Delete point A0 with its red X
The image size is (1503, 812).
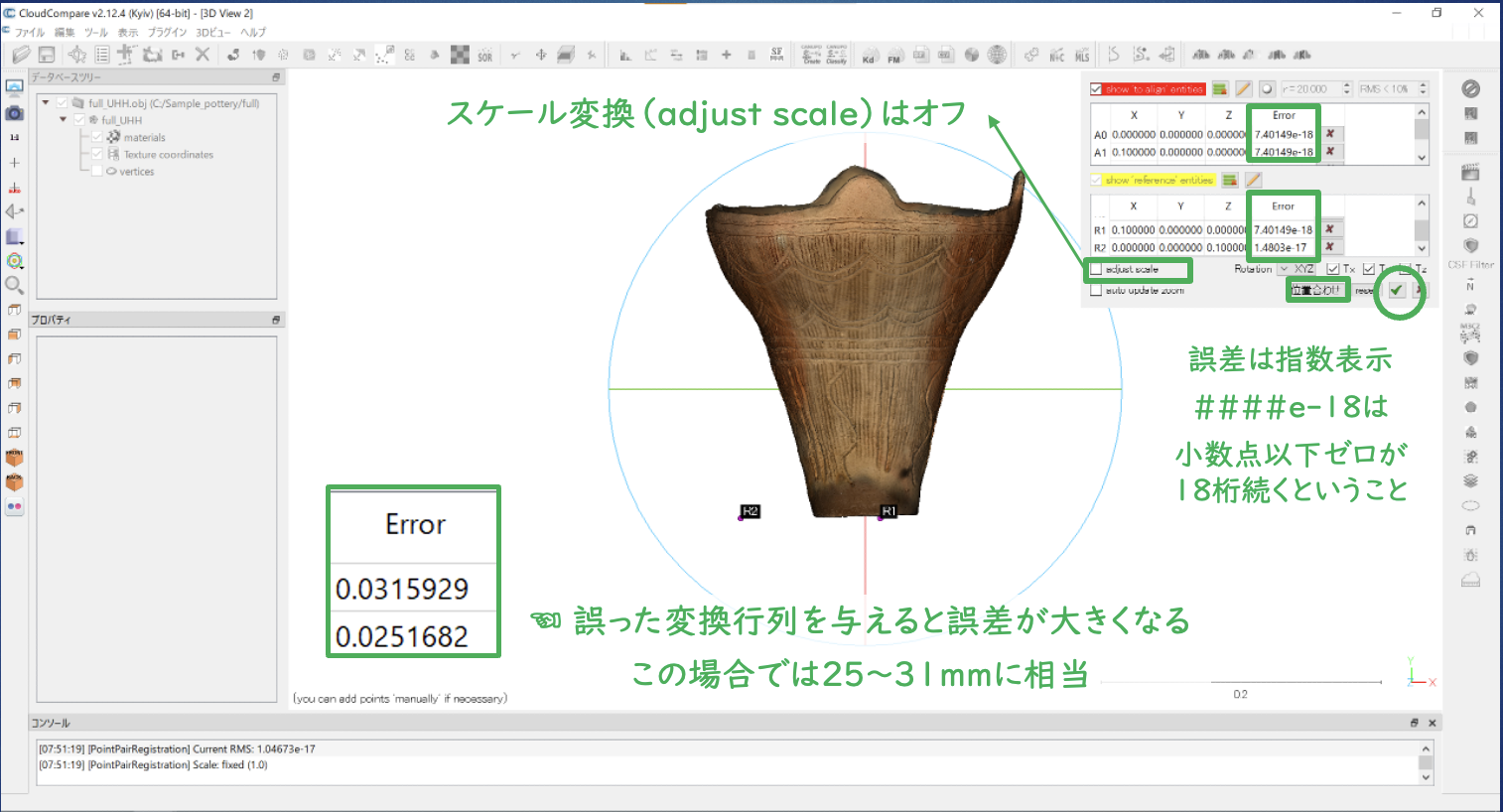click(1329, 134)
